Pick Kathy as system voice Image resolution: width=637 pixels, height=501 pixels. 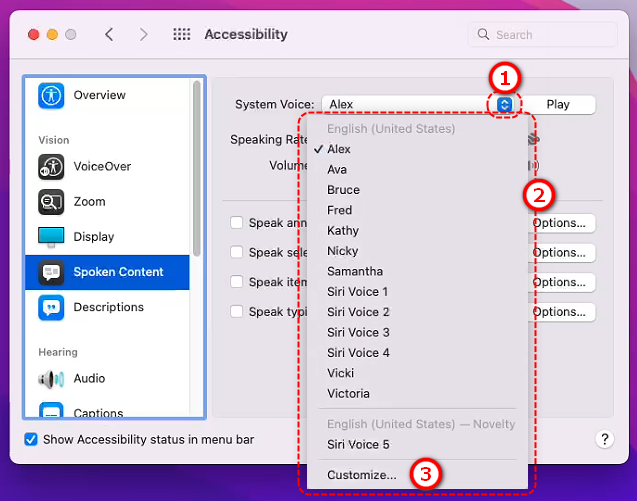pyautogui.click(x=417, y=230)
